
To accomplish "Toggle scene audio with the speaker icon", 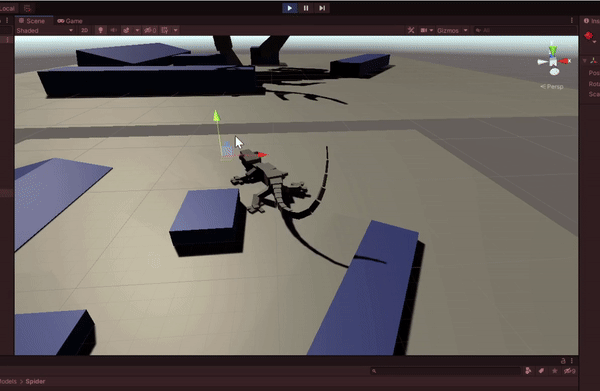I will point(114,30).
